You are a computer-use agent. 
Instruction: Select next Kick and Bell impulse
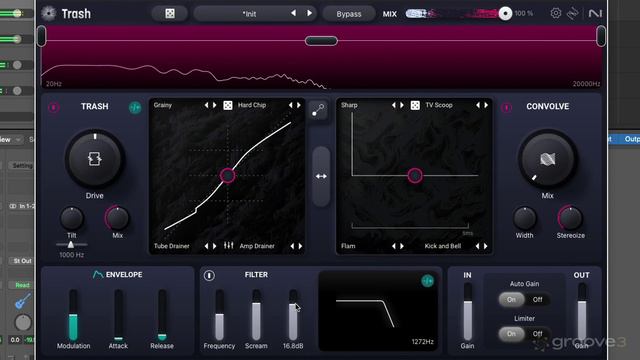point(486,246)
